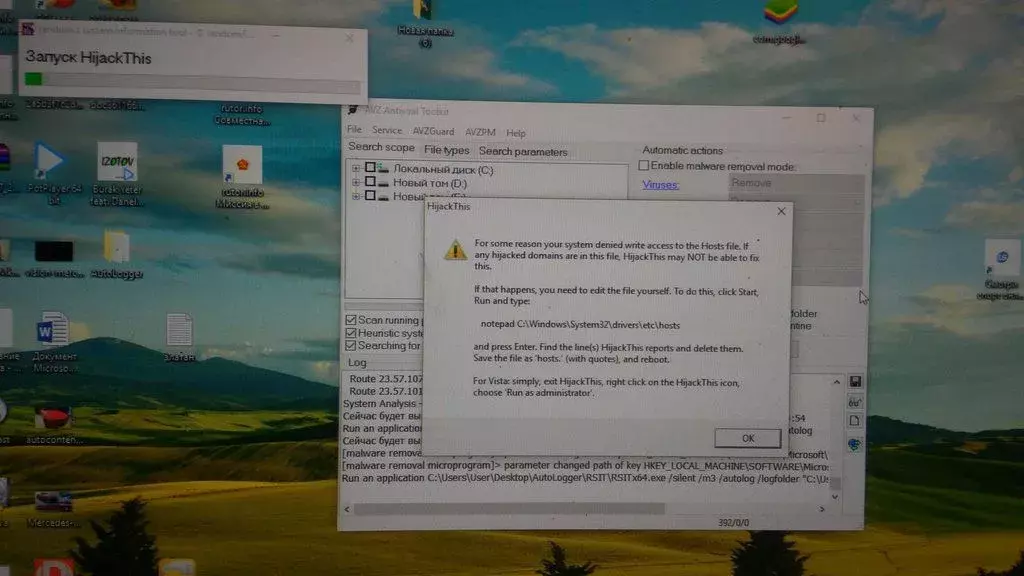The image size is (1024, 576).
Task: Open the AVZGuard menu
Action: (x=433, y=131)
